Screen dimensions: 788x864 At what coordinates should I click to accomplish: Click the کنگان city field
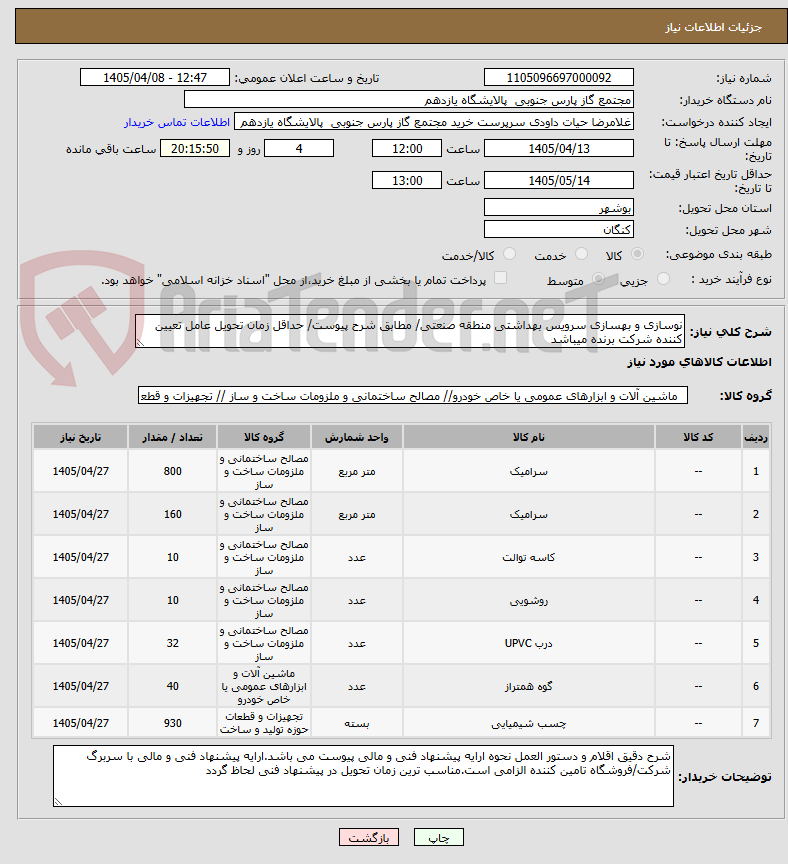559,230
